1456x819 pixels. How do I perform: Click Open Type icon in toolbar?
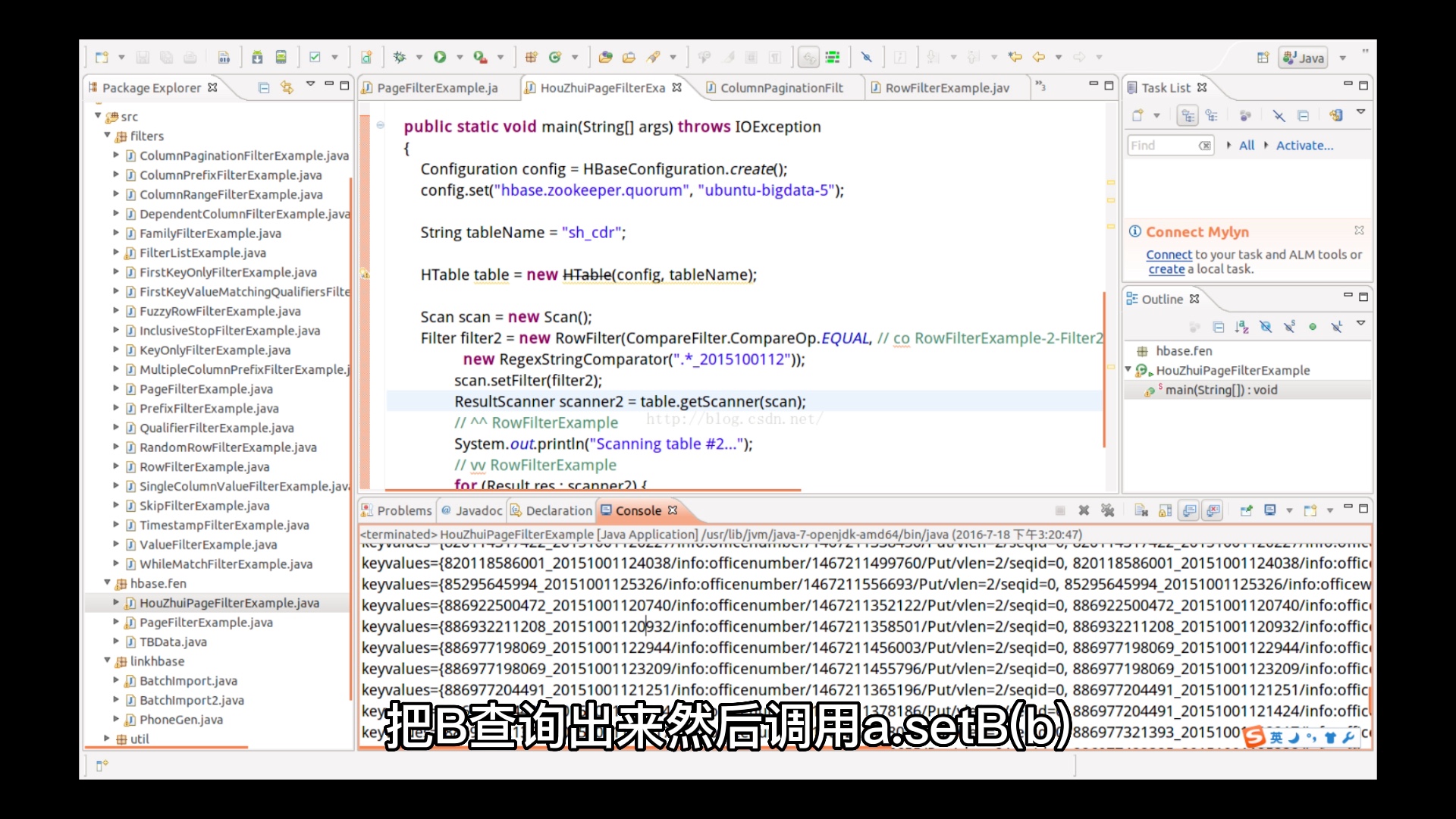point(605,57)
